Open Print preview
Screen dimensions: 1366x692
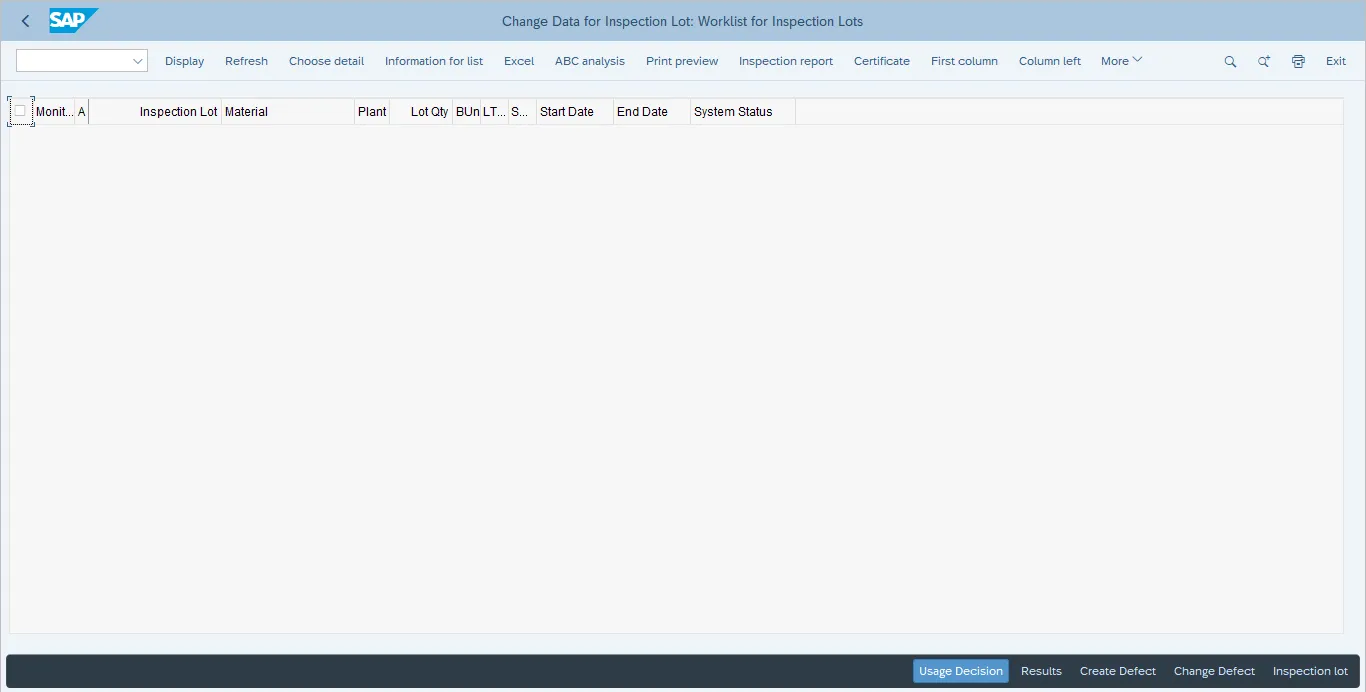[x=681, y=61]
